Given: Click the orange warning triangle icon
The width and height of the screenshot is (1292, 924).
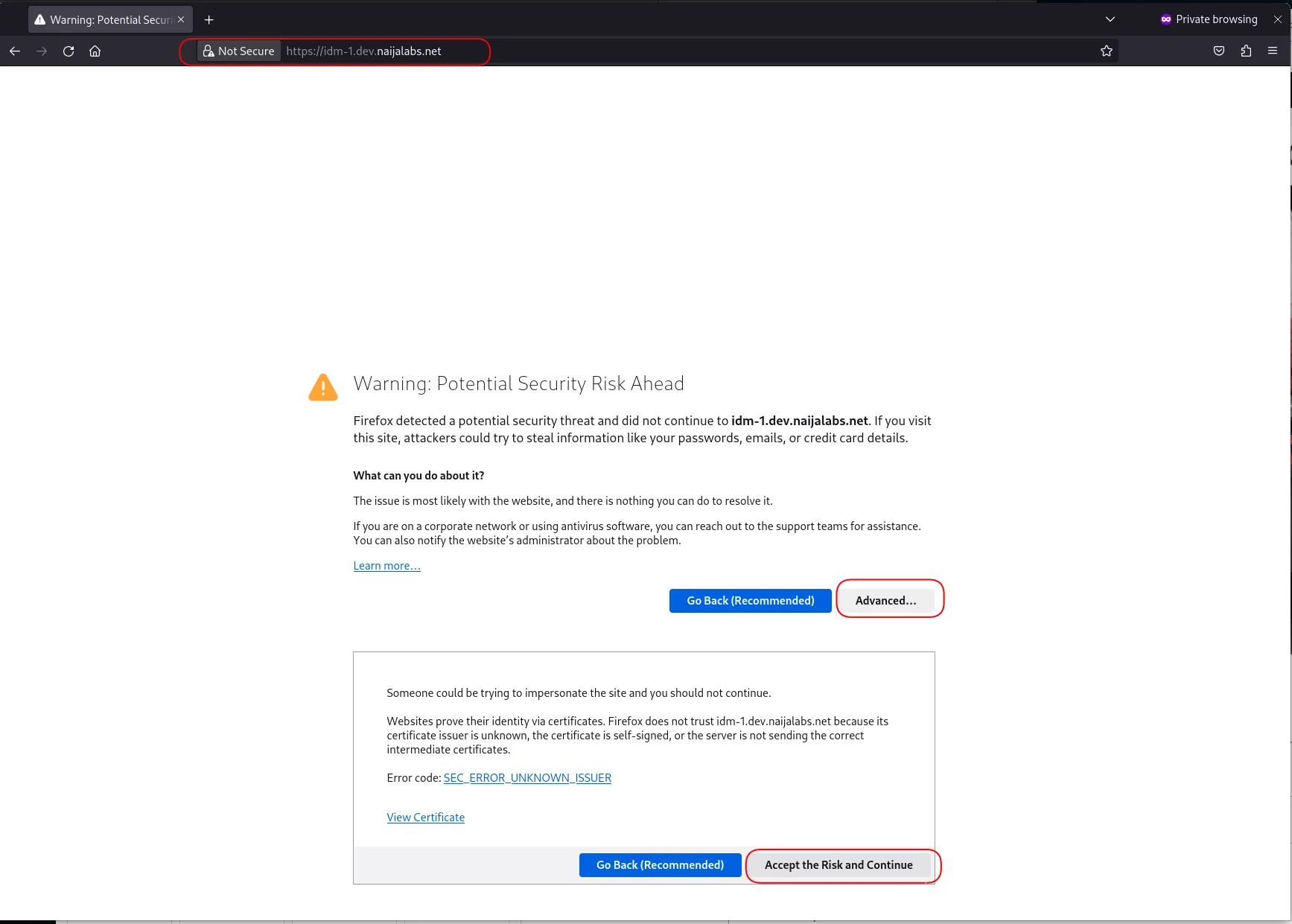Looking at the screenshot, I should pos(323,387).
